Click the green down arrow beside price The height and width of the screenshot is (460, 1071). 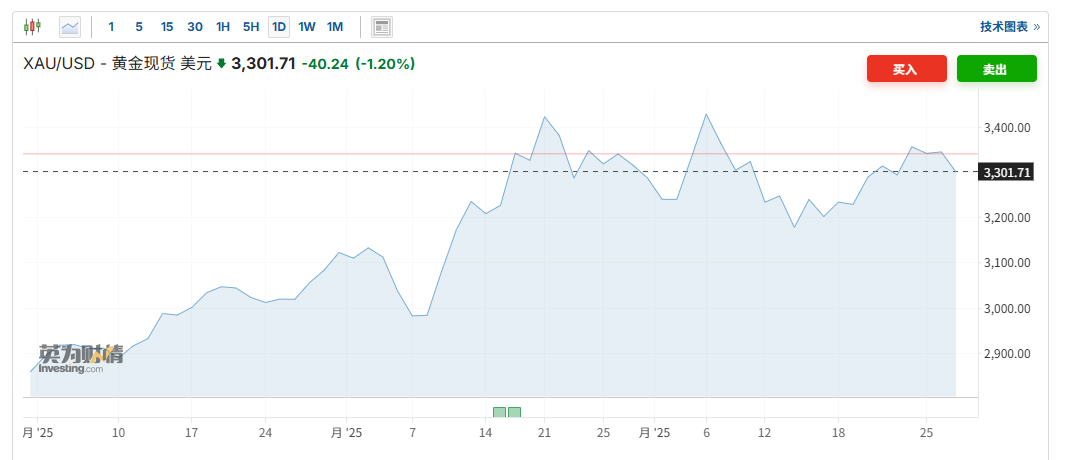click(221, 64)
